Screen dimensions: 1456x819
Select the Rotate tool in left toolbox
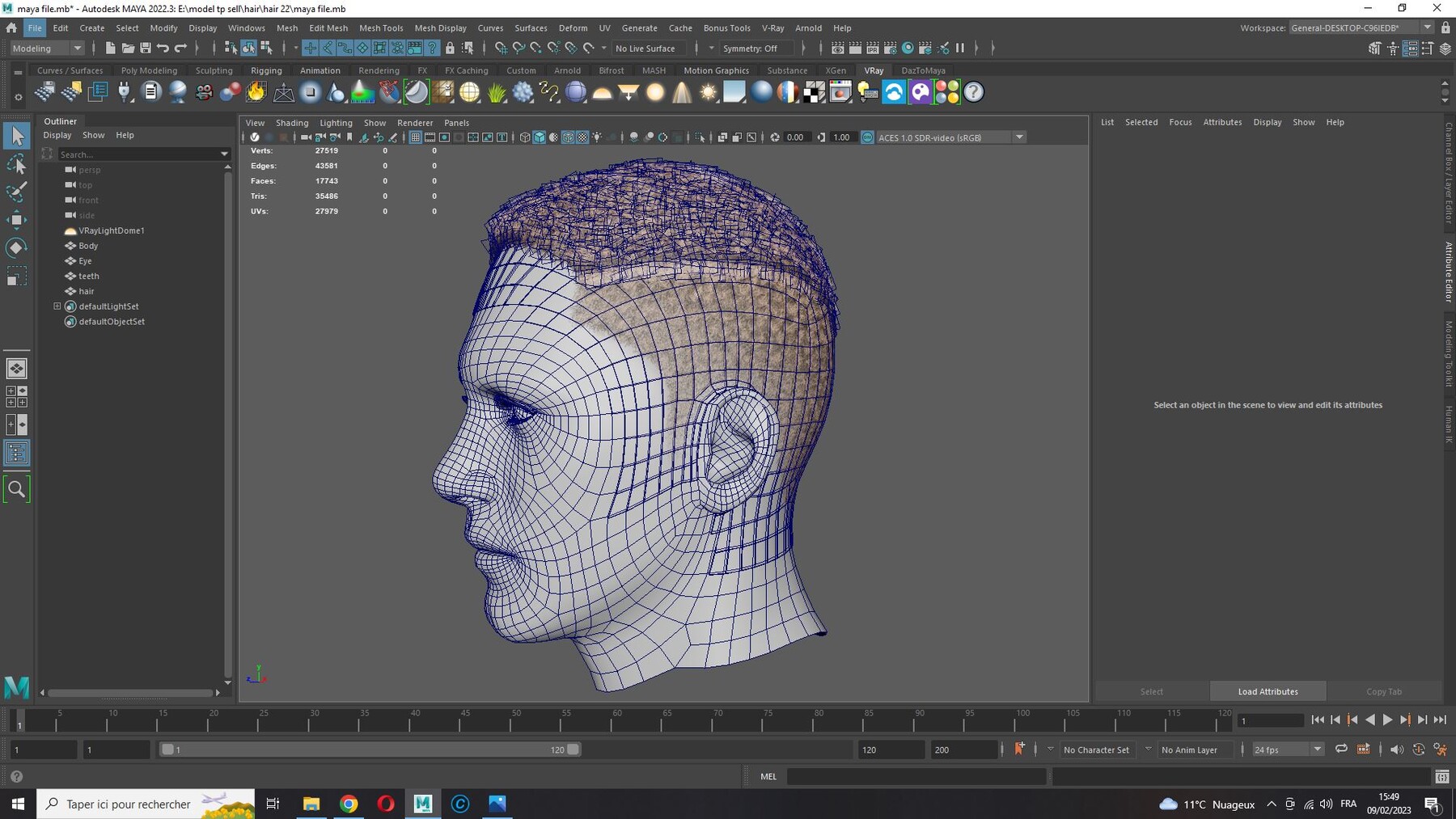pos(16,247)
